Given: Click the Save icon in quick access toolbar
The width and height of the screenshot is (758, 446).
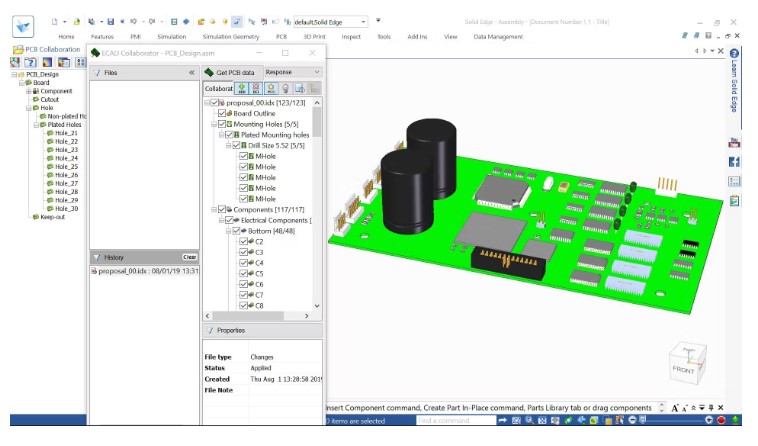Looking at the screenshot, I should click(x=108, y=21).
